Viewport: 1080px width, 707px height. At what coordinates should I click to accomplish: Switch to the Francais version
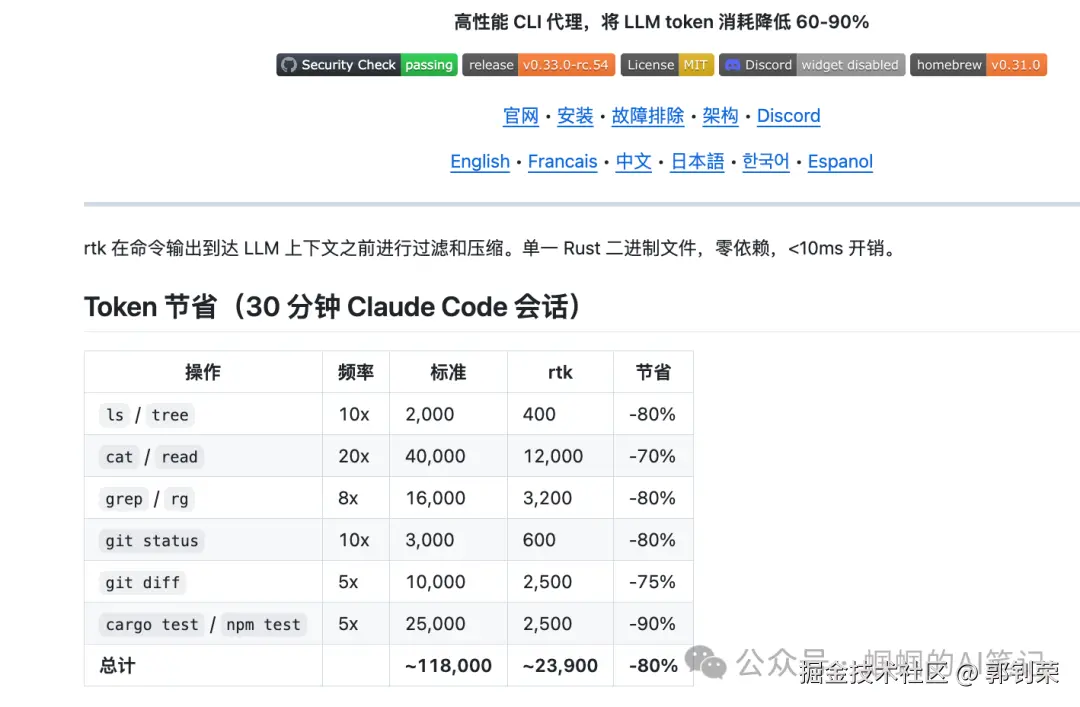562,162
